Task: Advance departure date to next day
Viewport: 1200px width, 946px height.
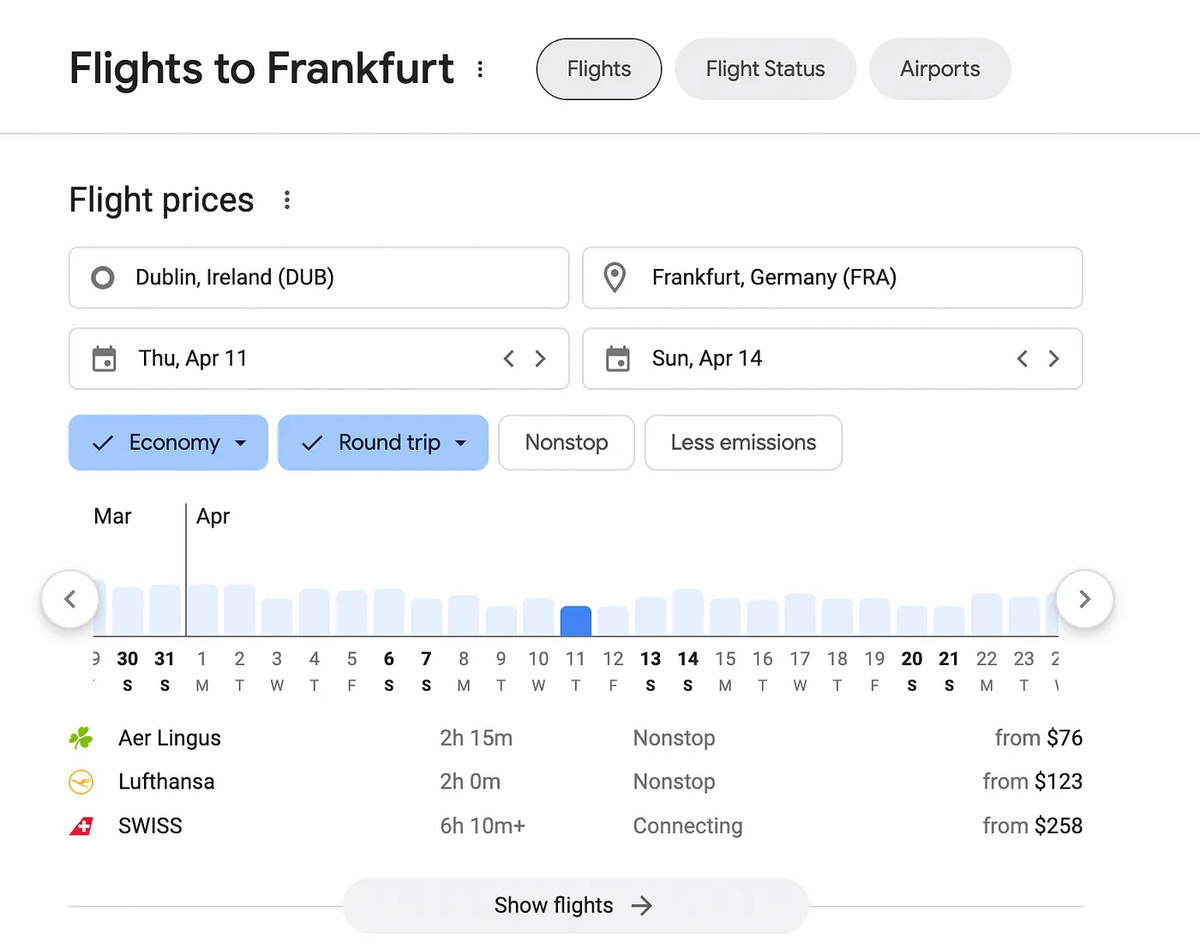Action: [541, 359]
